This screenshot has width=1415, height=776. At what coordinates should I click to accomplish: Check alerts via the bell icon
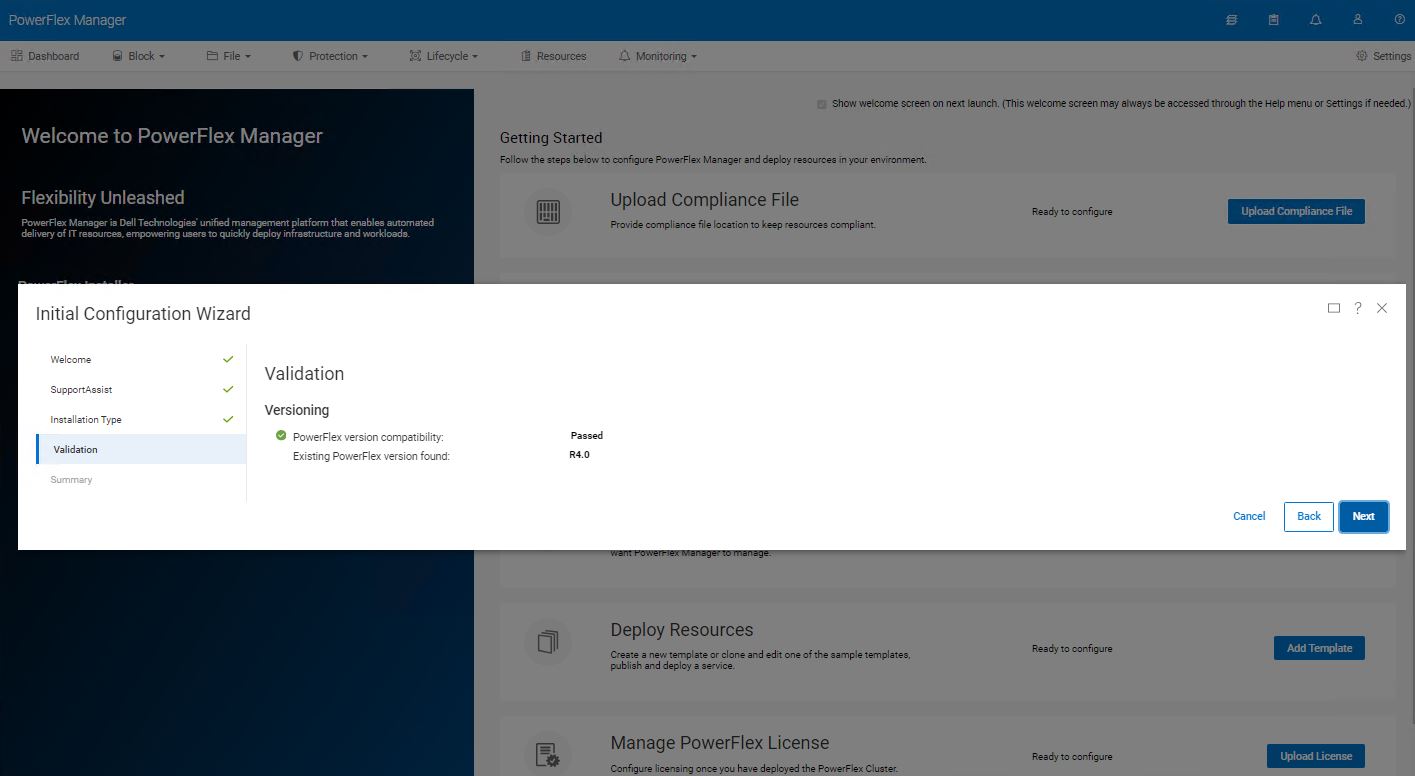1315,19
